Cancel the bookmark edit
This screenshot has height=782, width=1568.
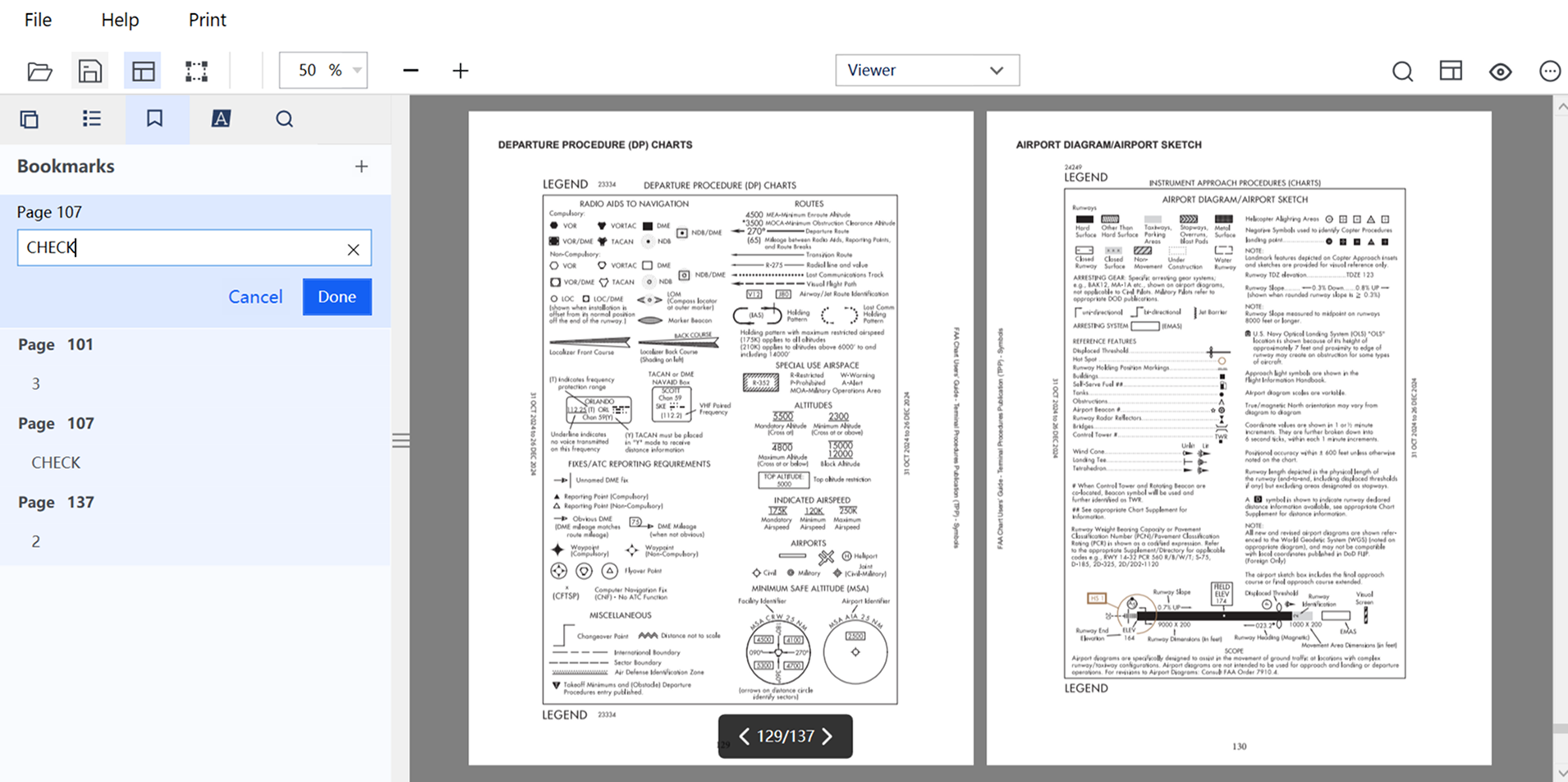pyautogui.click(x=255, y=297)
